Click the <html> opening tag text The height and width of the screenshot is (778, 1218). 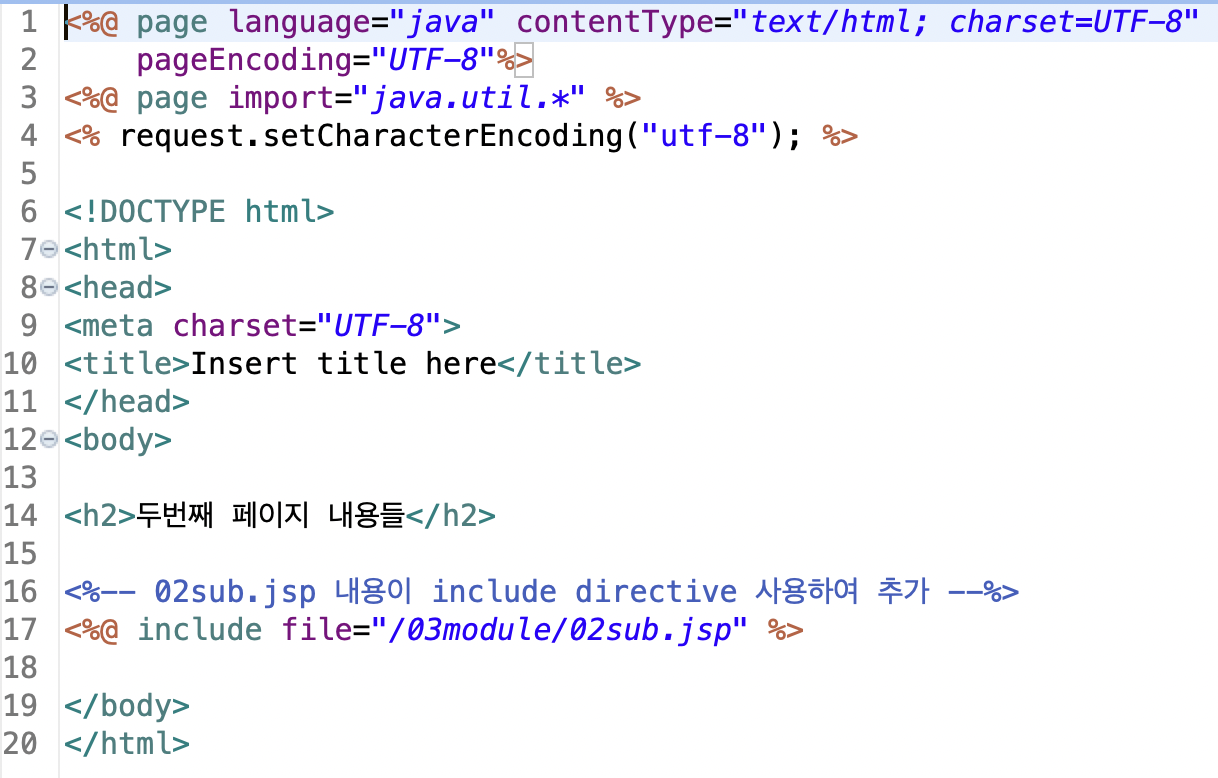119,250
